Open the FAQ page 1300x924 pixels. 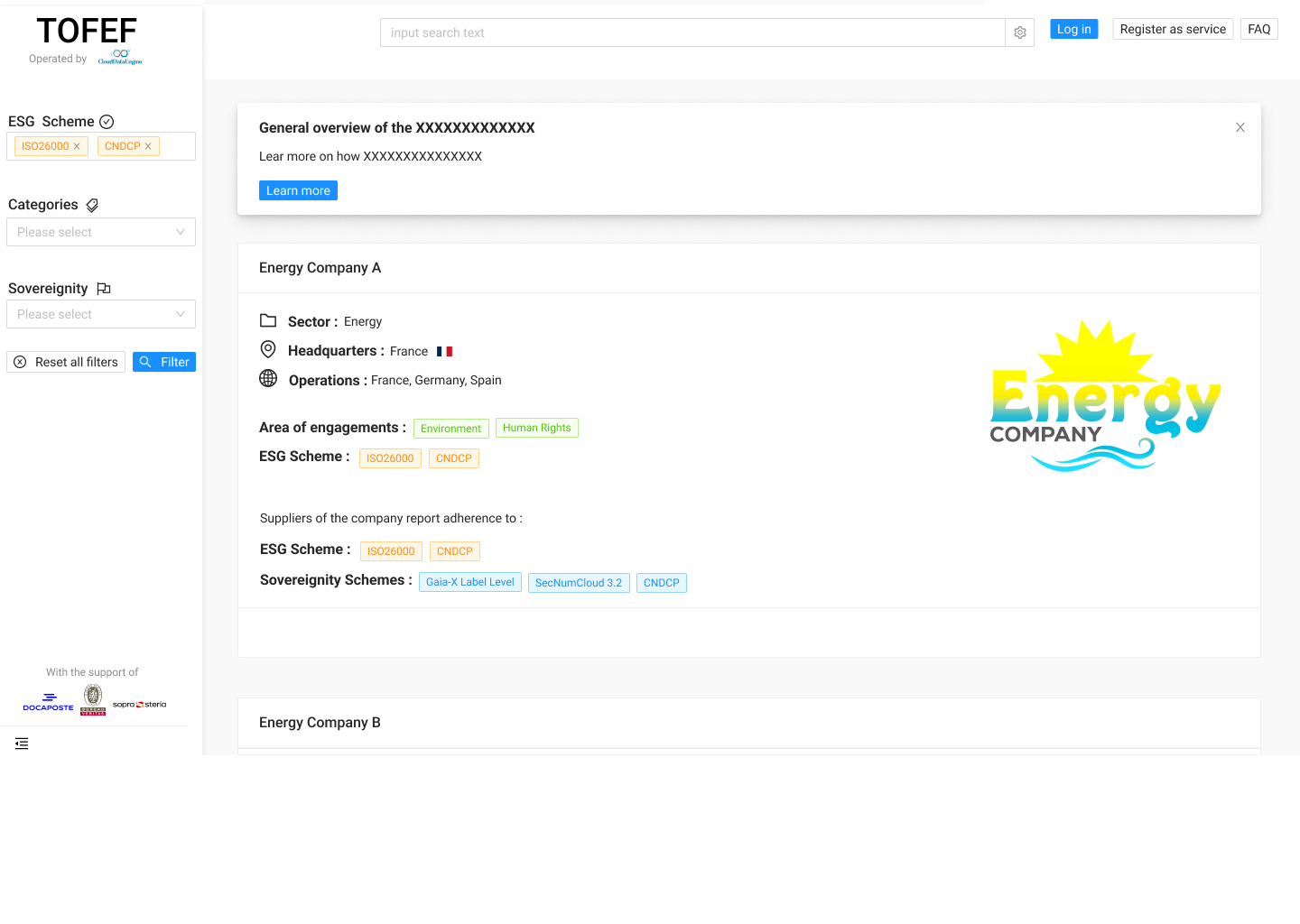tap(1258, 29)
